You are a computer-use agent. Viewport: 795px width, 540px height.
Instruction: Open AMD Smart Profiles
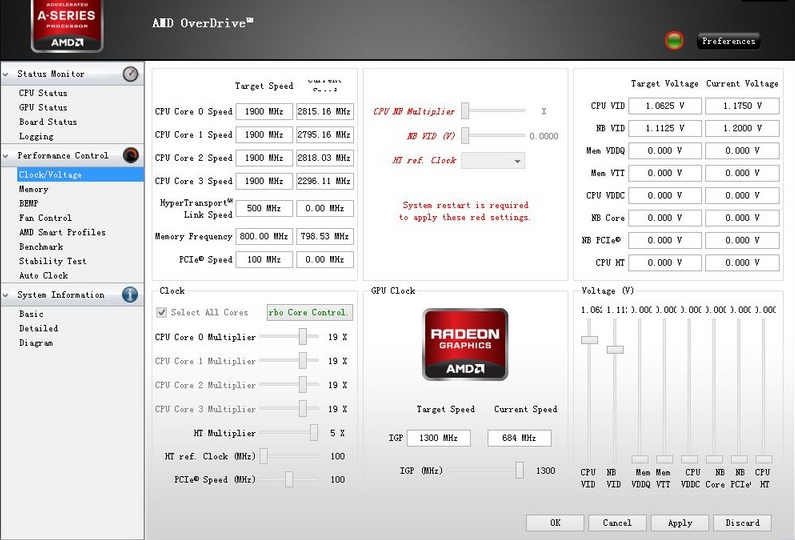point(62,232)
